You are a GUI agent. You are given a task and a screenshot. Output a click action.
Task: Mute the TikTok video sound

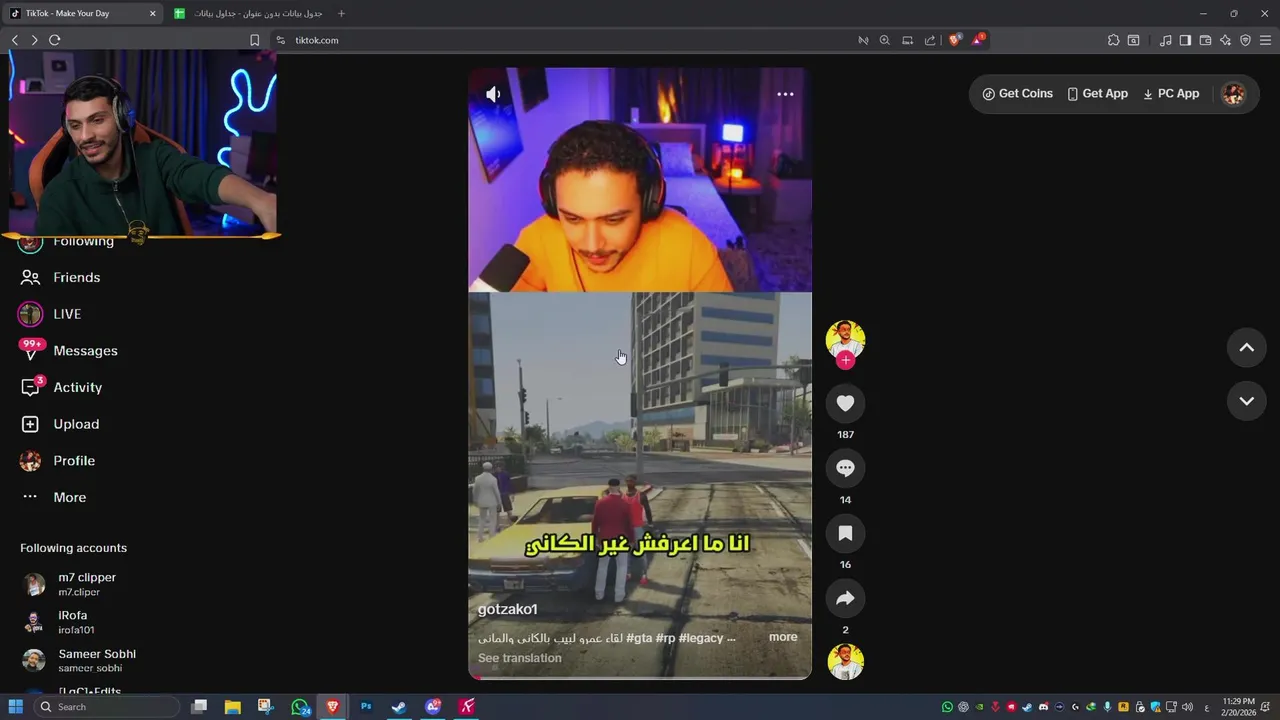point(493,94)
